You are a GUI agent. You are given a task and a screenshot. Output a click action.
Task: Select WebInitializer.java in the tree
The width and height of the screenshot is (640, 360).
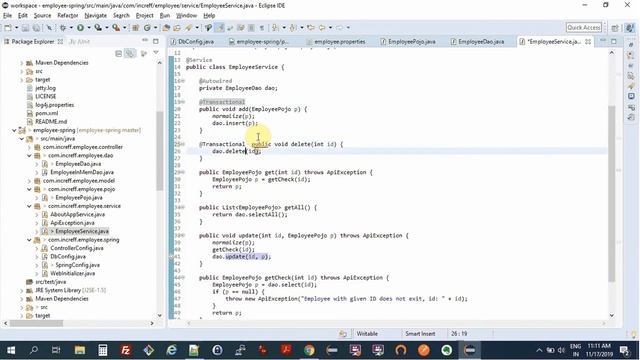(x=73, y=273)
